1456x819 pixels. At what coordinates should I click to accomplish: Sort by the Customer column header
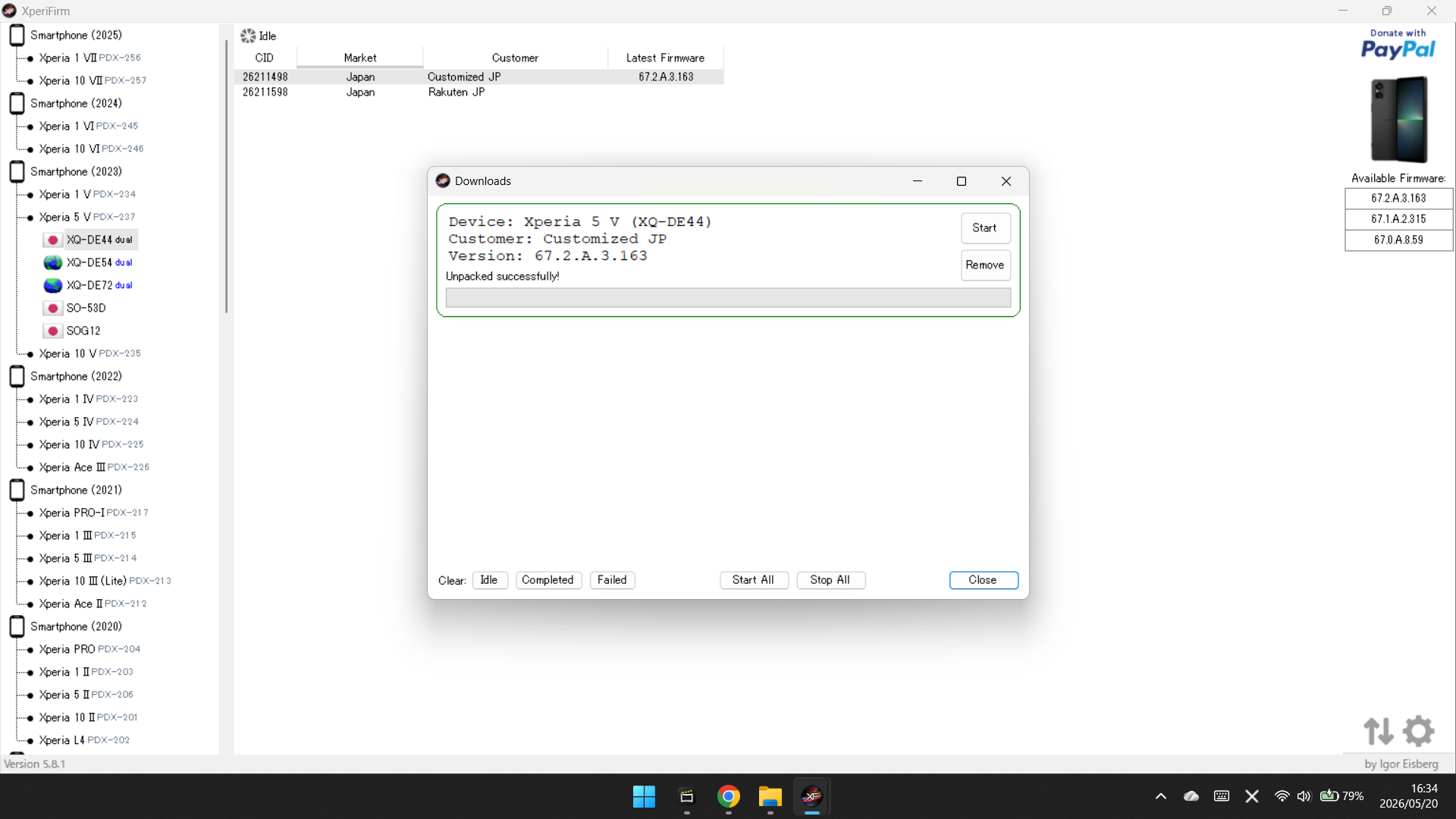click(515, 58)
